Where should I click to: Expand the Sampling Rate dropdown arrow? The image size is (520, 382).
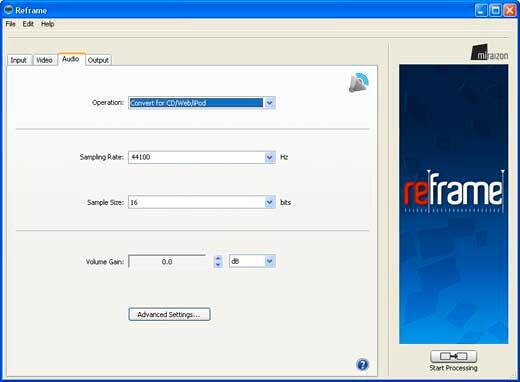pyautogui.click(x=269, y=157)
